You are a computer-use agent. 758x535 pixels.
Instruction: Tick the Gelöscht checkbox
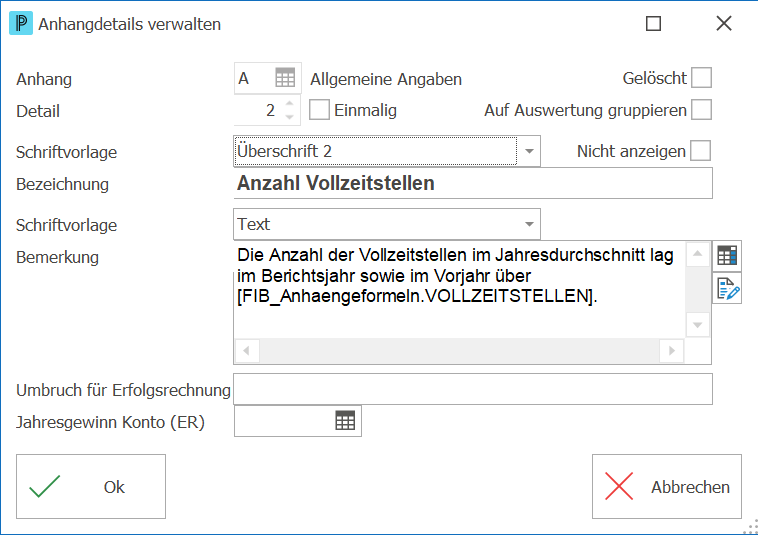[x=701, y=78]
